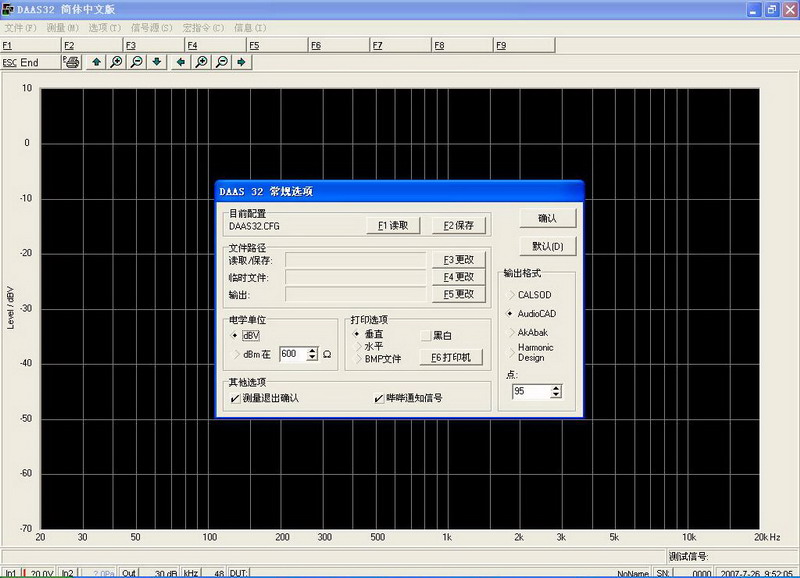Click the left arrow toolbar icon
Image resolution: width=800 pixels, height=578 pixels.
(x=182, y=62)
